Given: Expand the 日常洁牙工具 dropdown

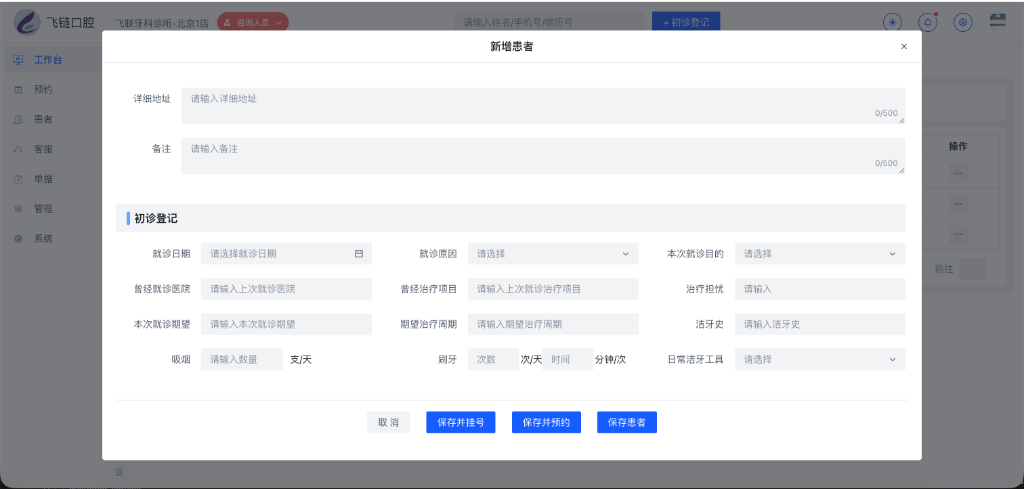Looking at the screenshot, I should point(820,359).
